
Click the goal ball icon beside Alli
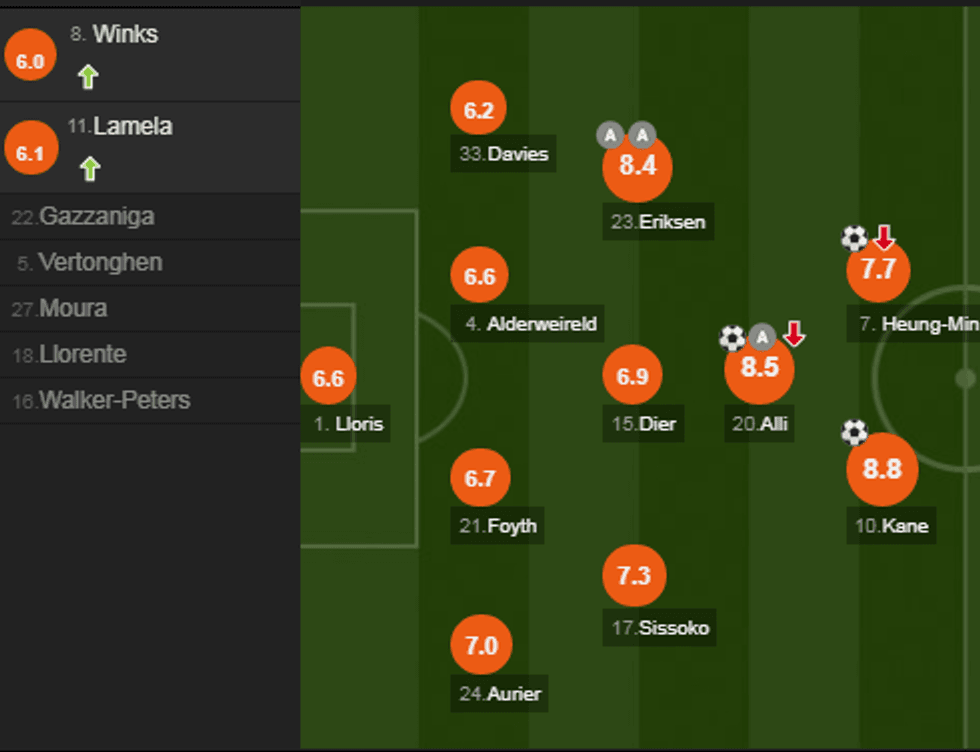(x=732, y=338)
